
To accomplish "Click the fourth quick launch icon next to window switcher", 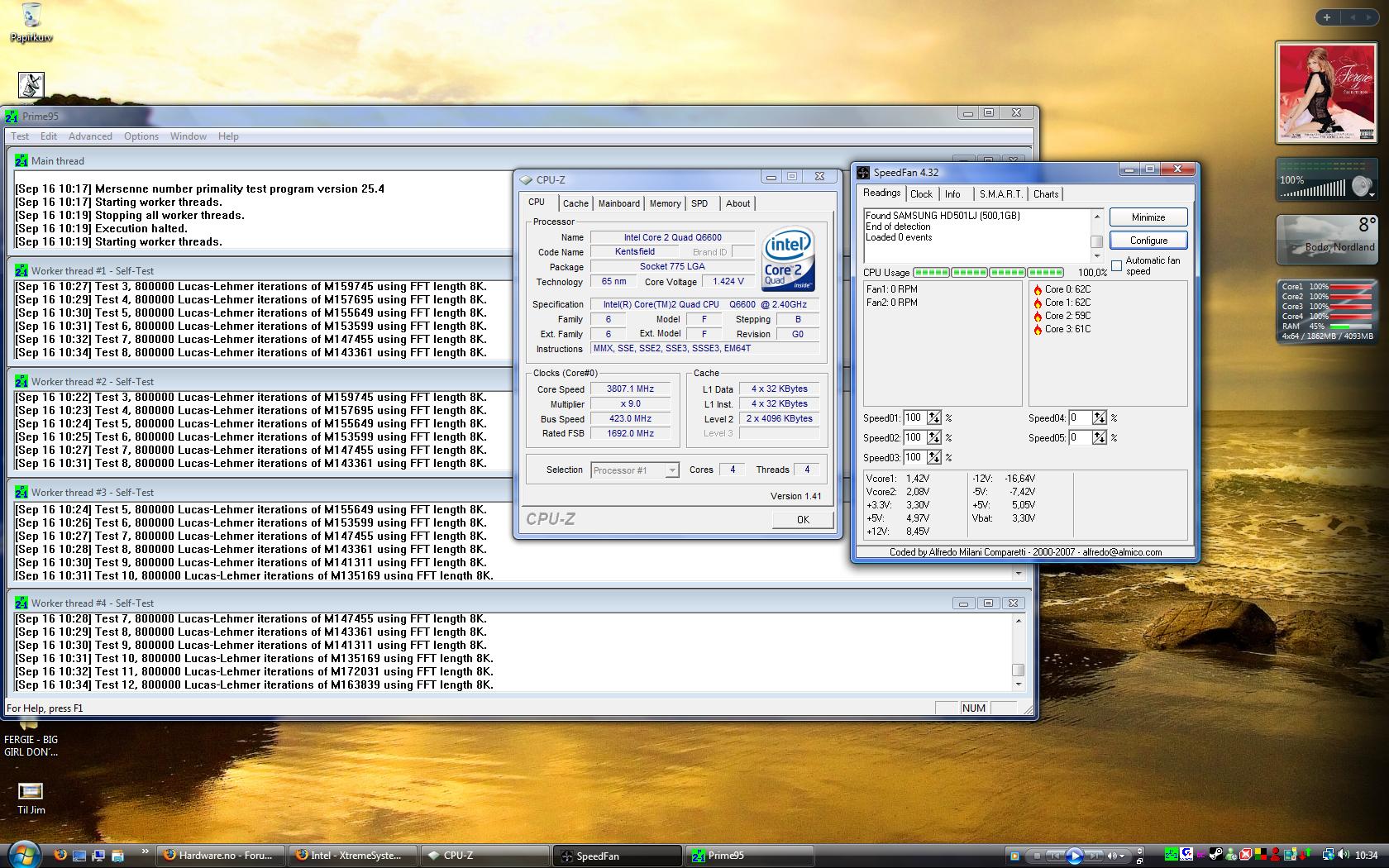I will coord(117,856).
